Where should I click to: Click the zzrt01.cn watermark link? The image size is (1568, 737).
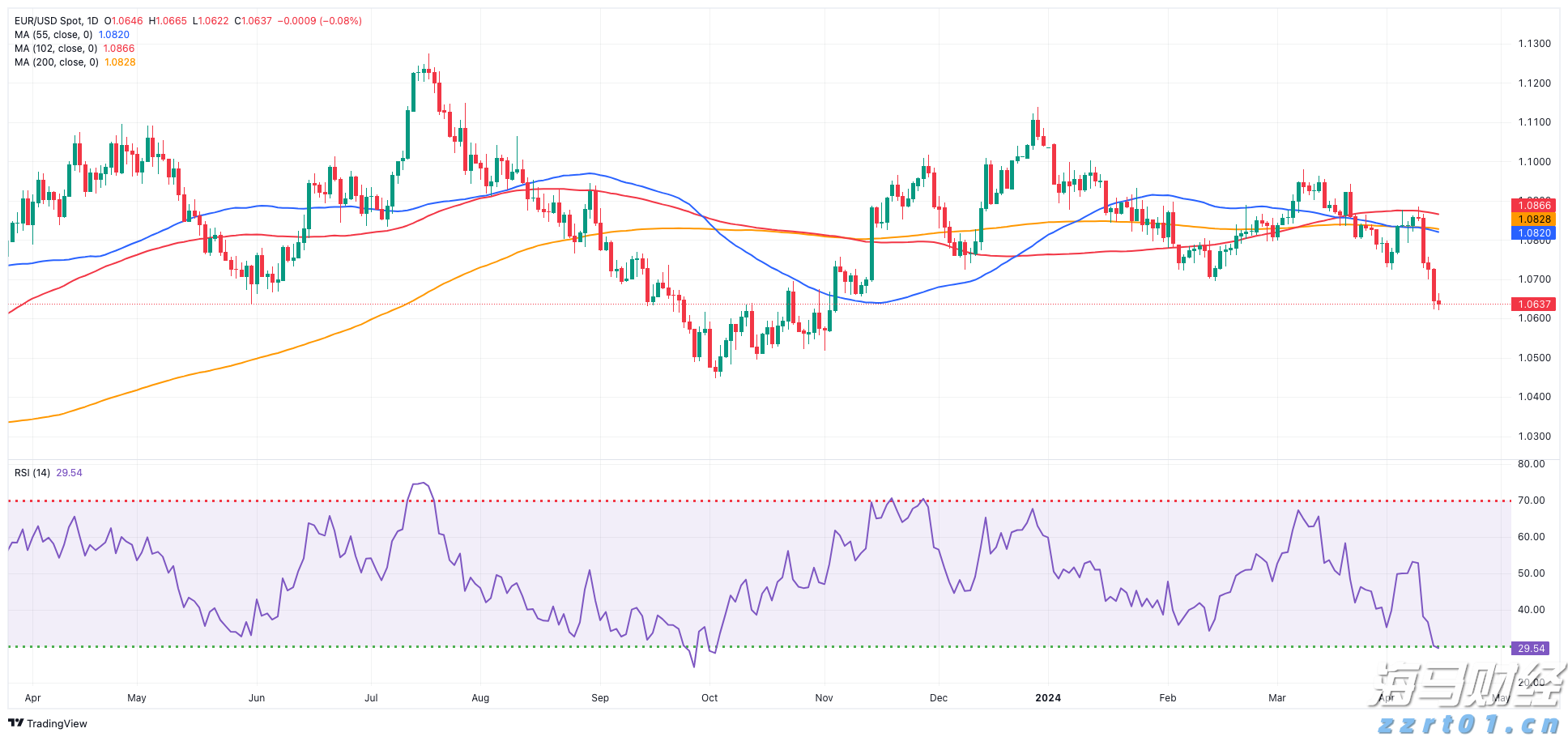click(1468, 723)
